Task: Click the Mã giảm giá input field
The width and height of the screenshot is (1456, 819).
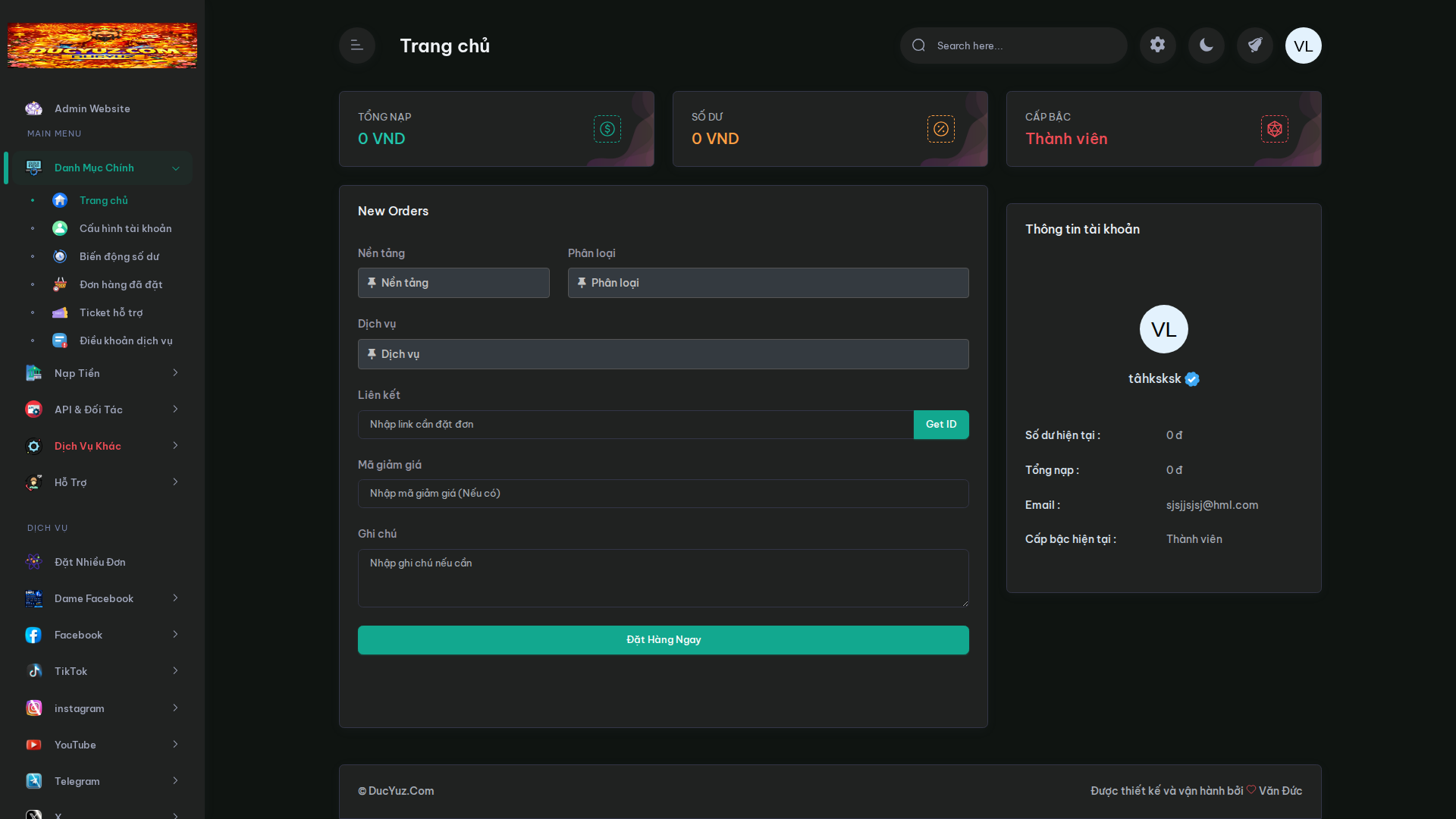Action: click(x=664, y=494)
